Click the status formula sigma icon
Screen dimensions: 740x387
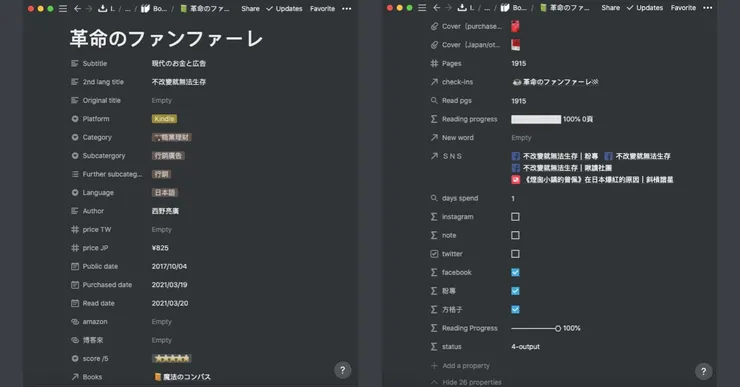pos(434,346)
